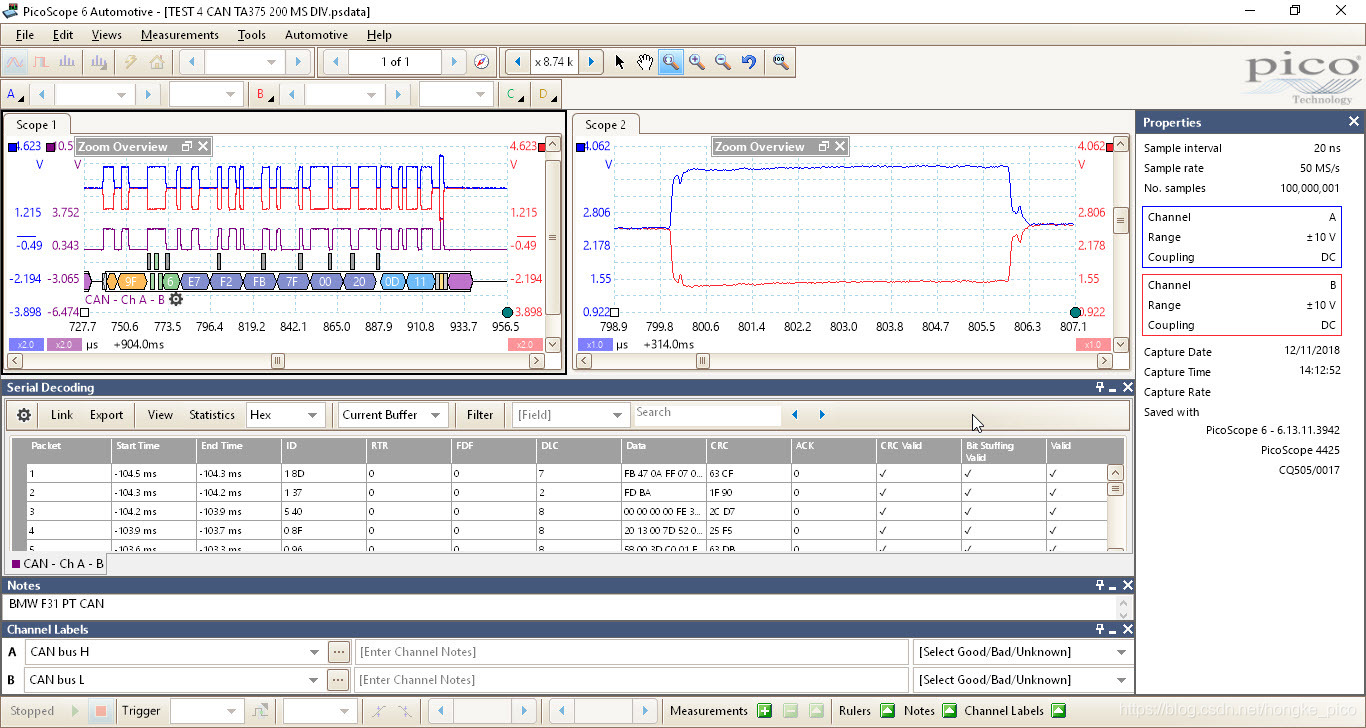Viewport: 1366px width, 728px height.
Task: Open the File menu
Action: tap(25, 34)
